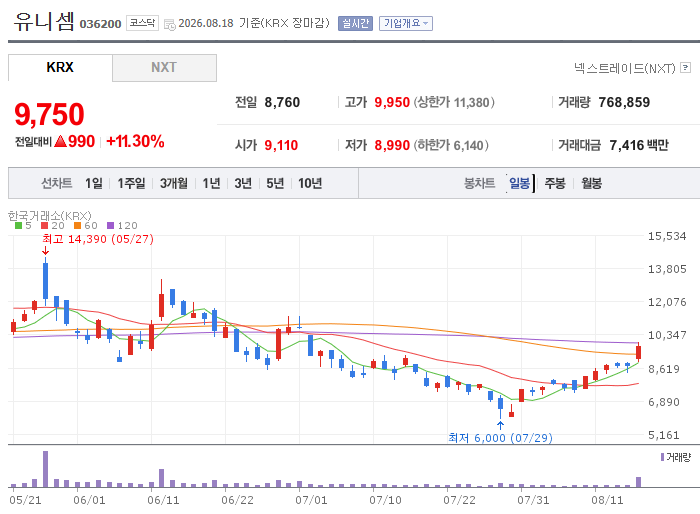Click the stock code 036200
700x514 pixels.
point(100,24)
